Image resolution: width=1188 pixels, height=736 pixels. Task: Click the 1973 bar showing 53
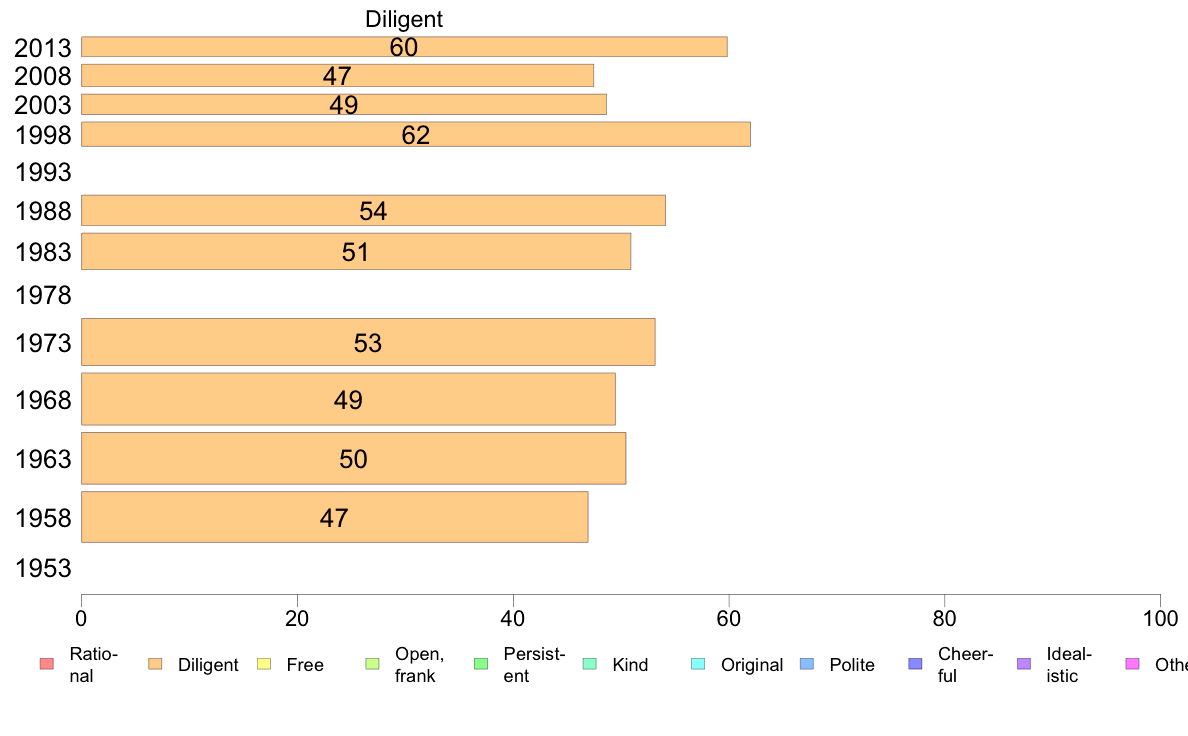[x=368, y=342]
